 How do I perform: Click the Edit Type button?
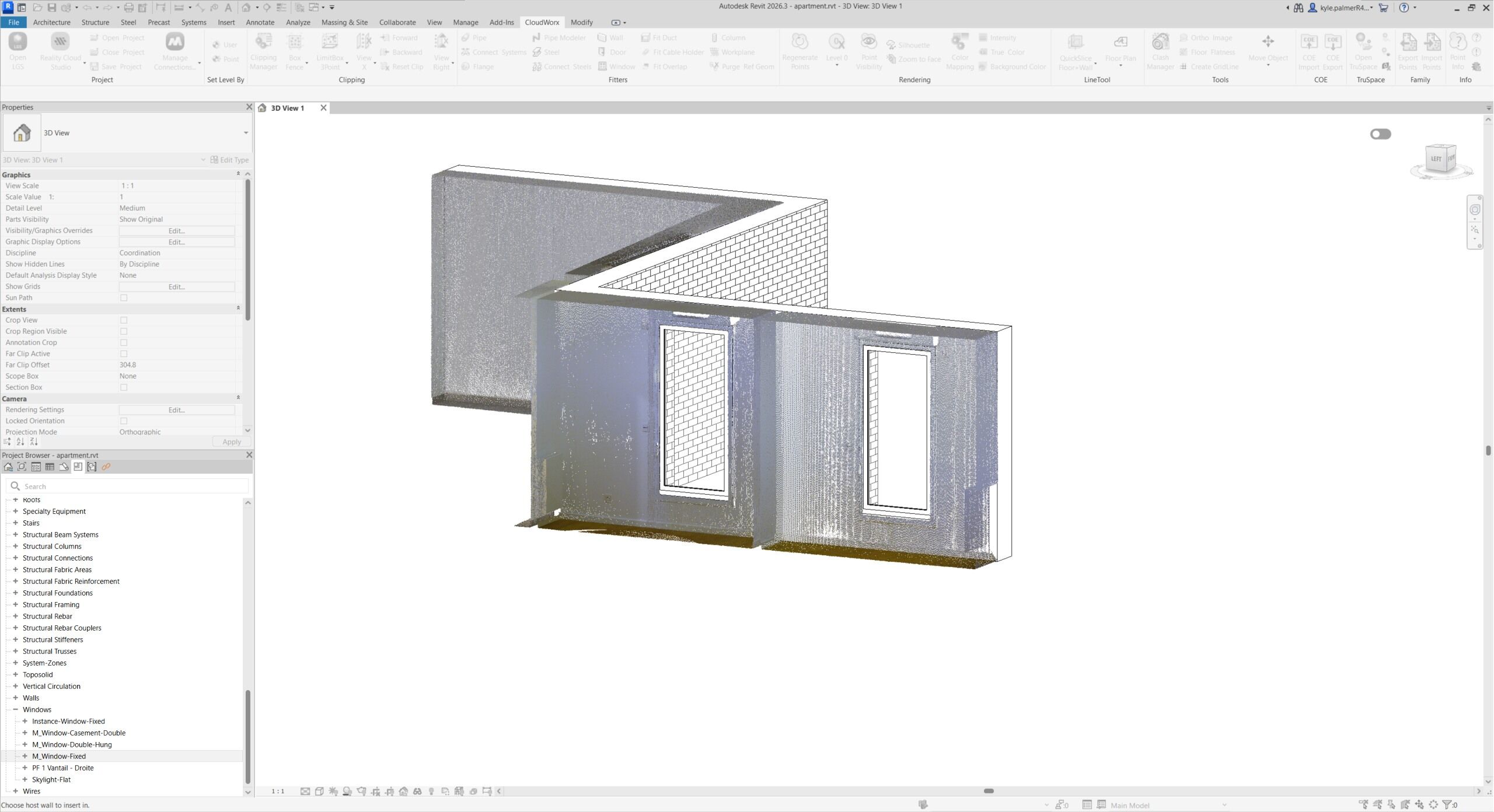pyautogui.click(x=229, y=160)
